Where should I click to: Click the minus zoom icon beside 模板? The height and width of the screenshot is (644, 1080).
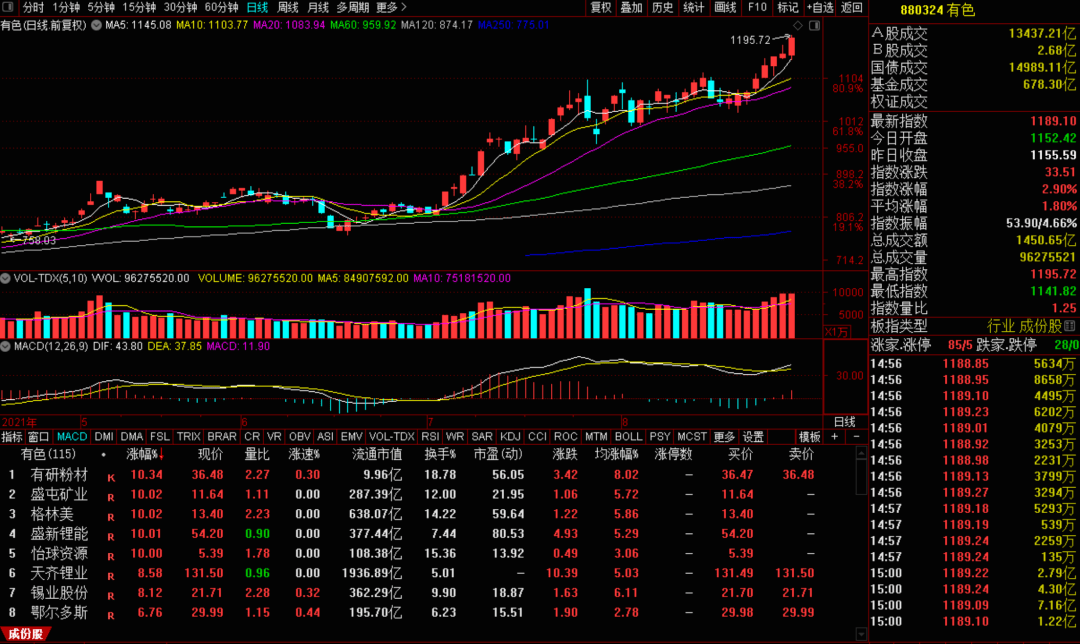(x=856, y=436)
